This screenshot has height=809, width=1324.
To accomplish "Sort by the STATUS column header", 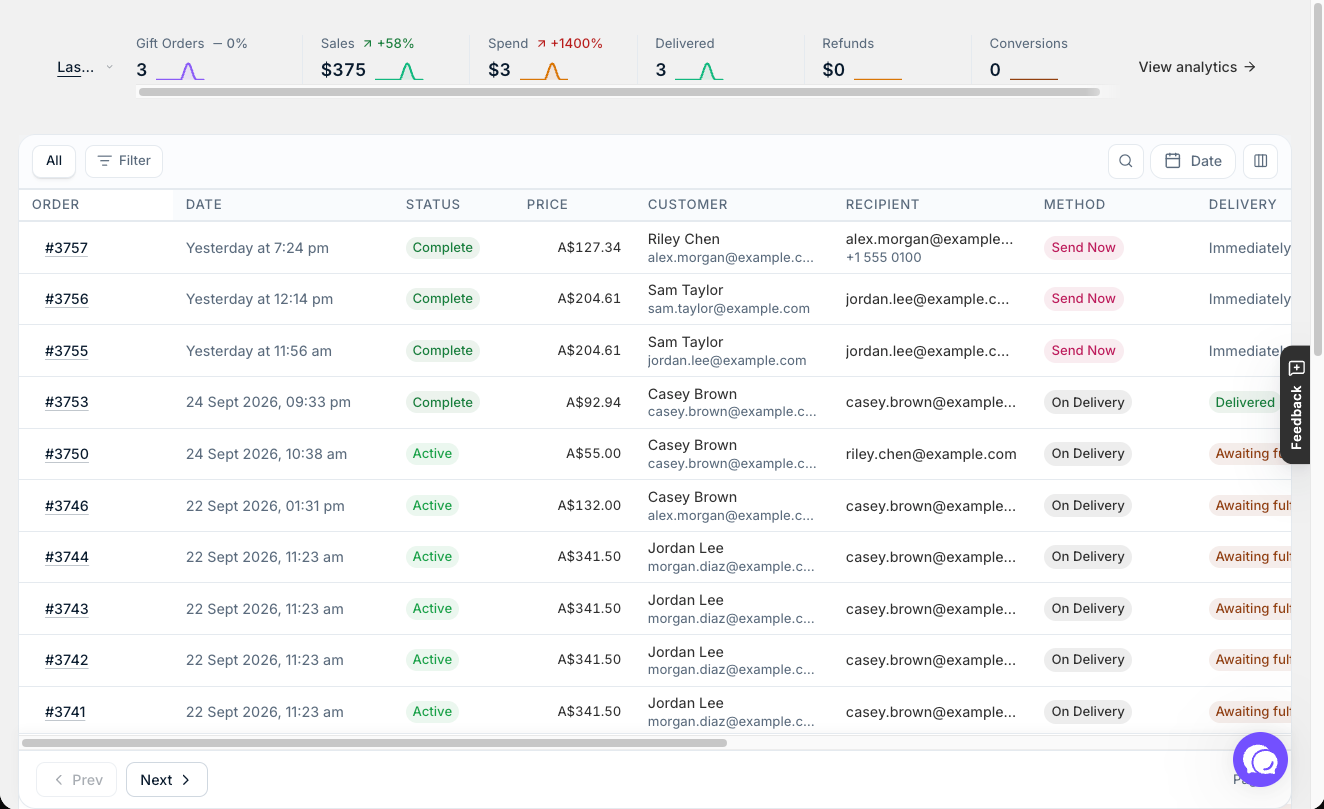I will point(433,204).
